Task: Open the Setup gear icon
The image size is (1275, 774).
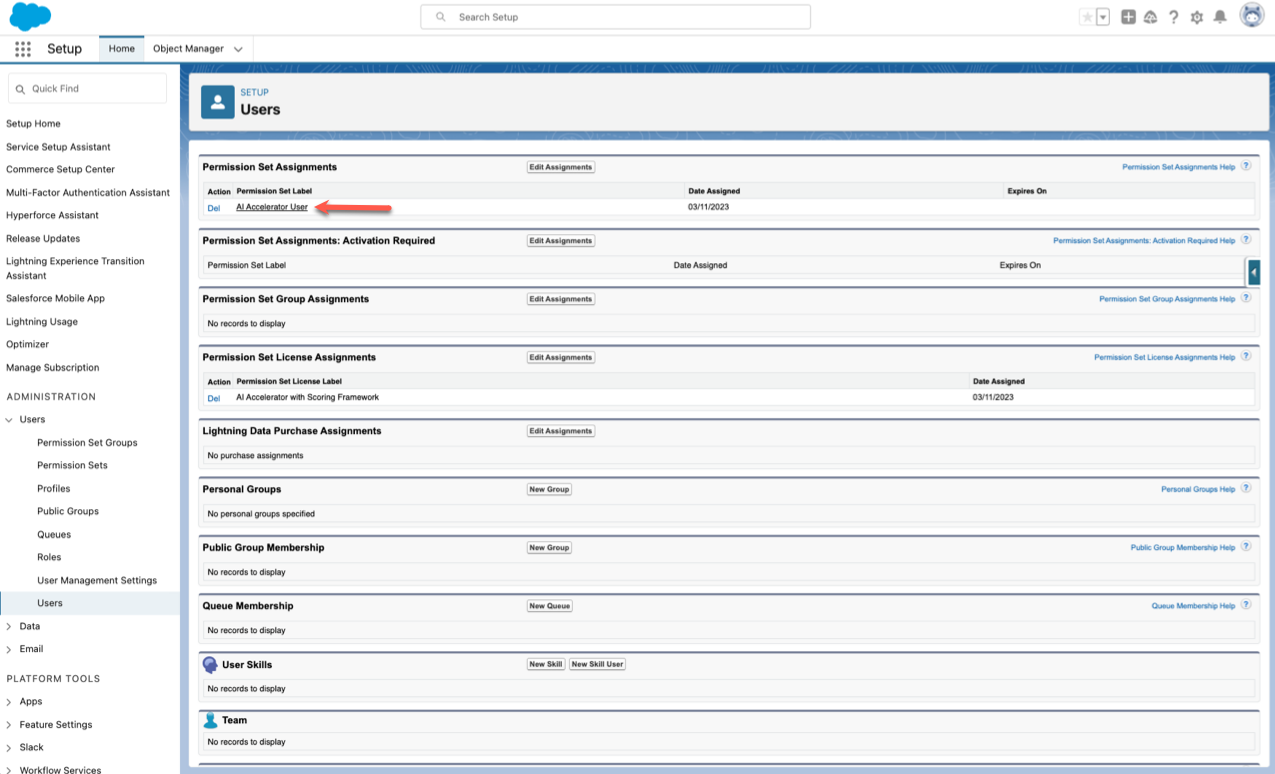Action: click(x=1196, y=17)
